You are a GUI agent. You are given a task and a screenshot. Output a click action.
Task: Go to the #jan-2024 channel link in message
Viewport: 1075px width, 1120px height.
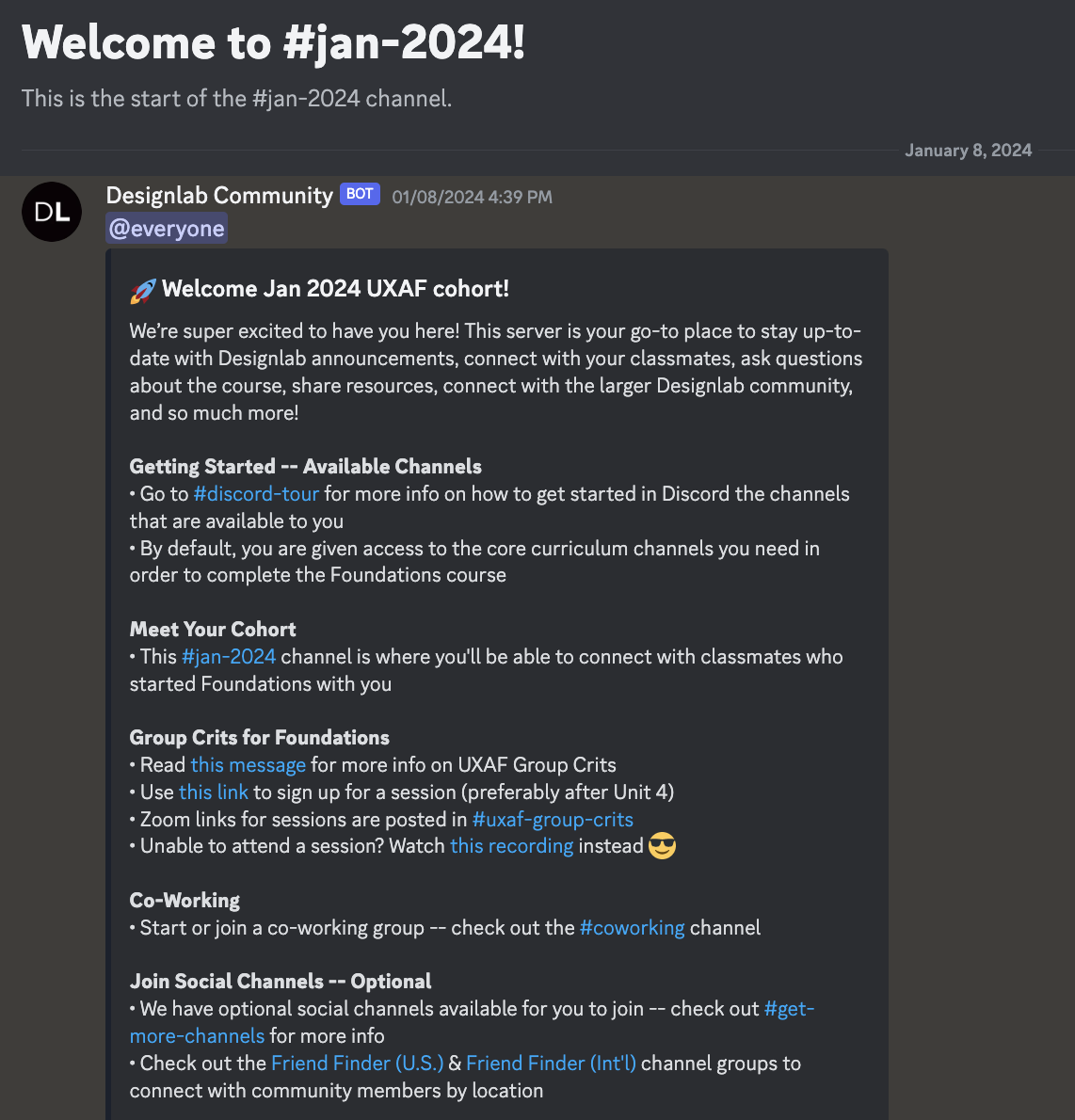point(229,657)
